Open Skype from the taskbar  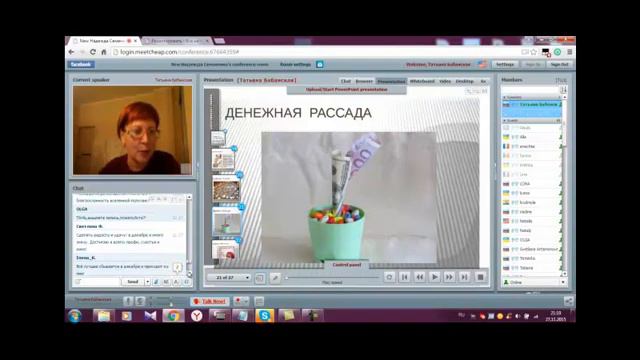pyautogui.click(x=265, y=316)
